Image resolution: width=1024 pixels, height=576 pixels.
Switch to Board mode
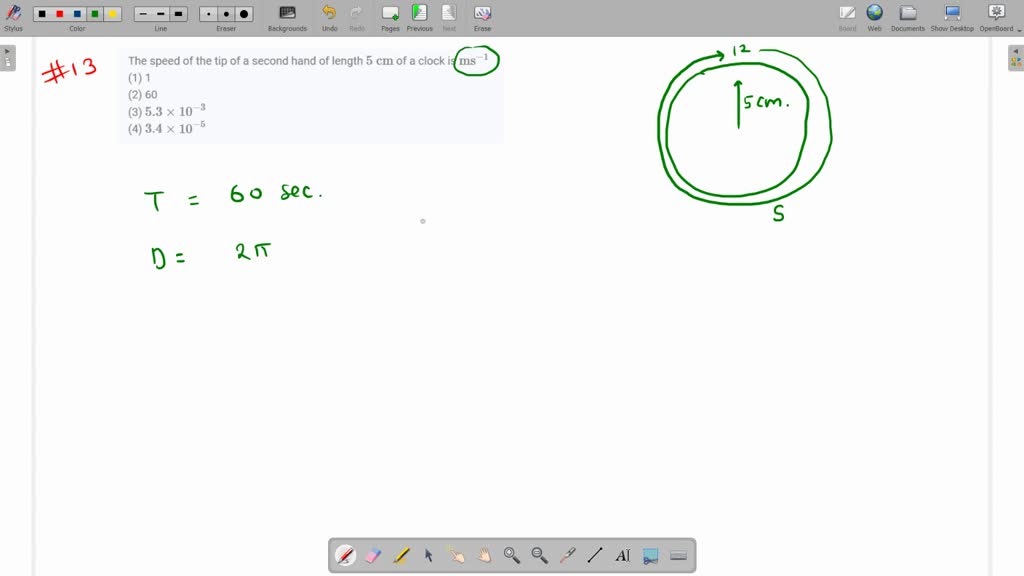(847, 18)
